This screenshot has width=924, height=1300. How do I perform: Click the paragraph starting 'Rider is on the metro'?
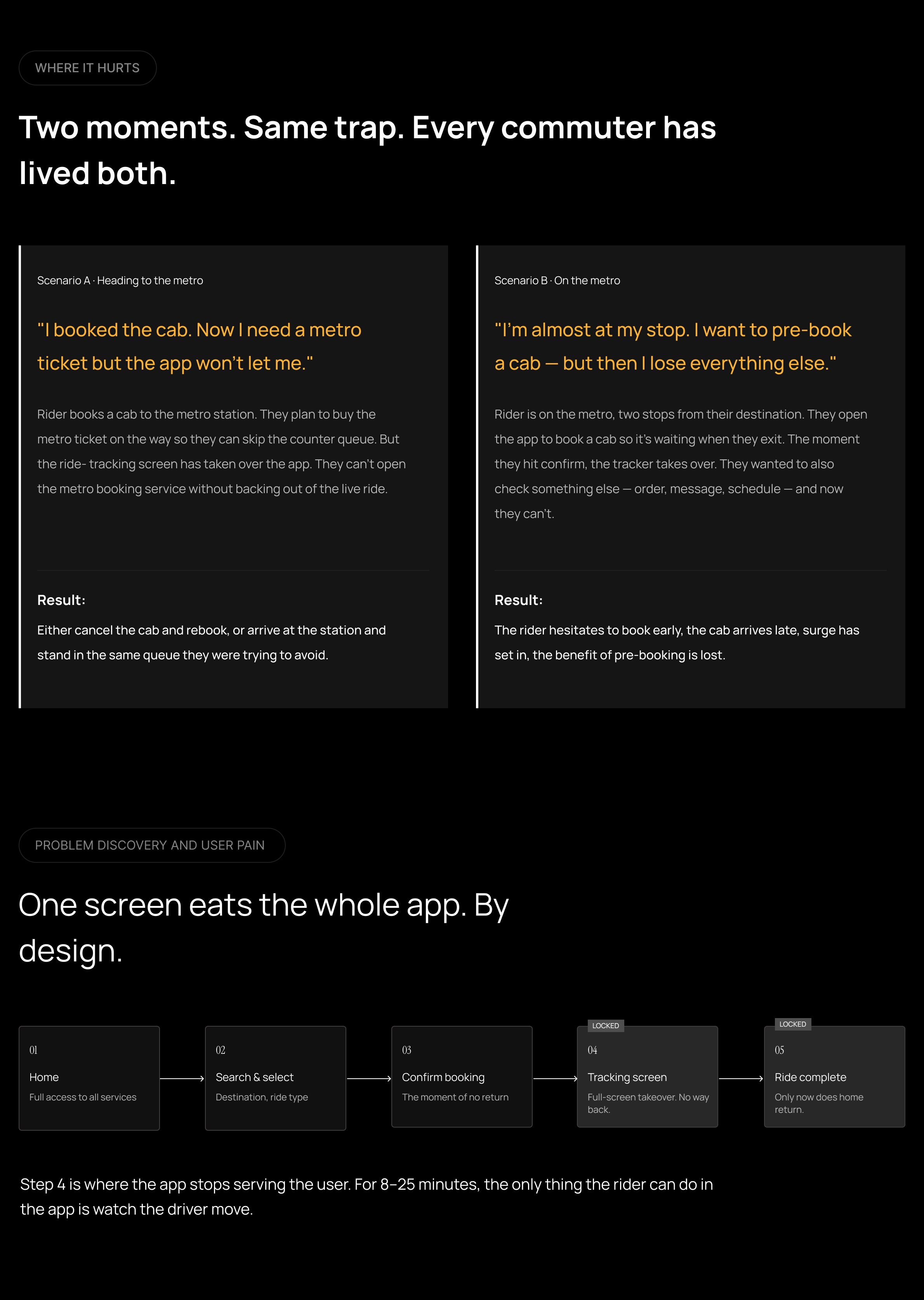pyautogui.click(x=681, y=464)
